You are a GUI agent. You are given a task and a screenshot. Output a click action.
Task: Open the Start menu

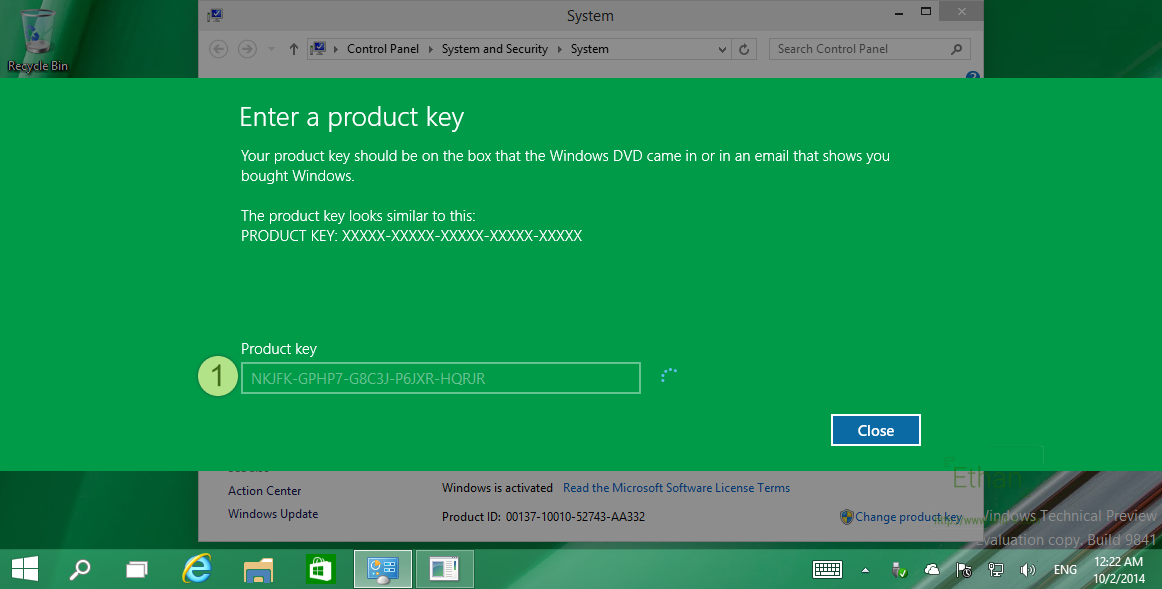(24, 569)
